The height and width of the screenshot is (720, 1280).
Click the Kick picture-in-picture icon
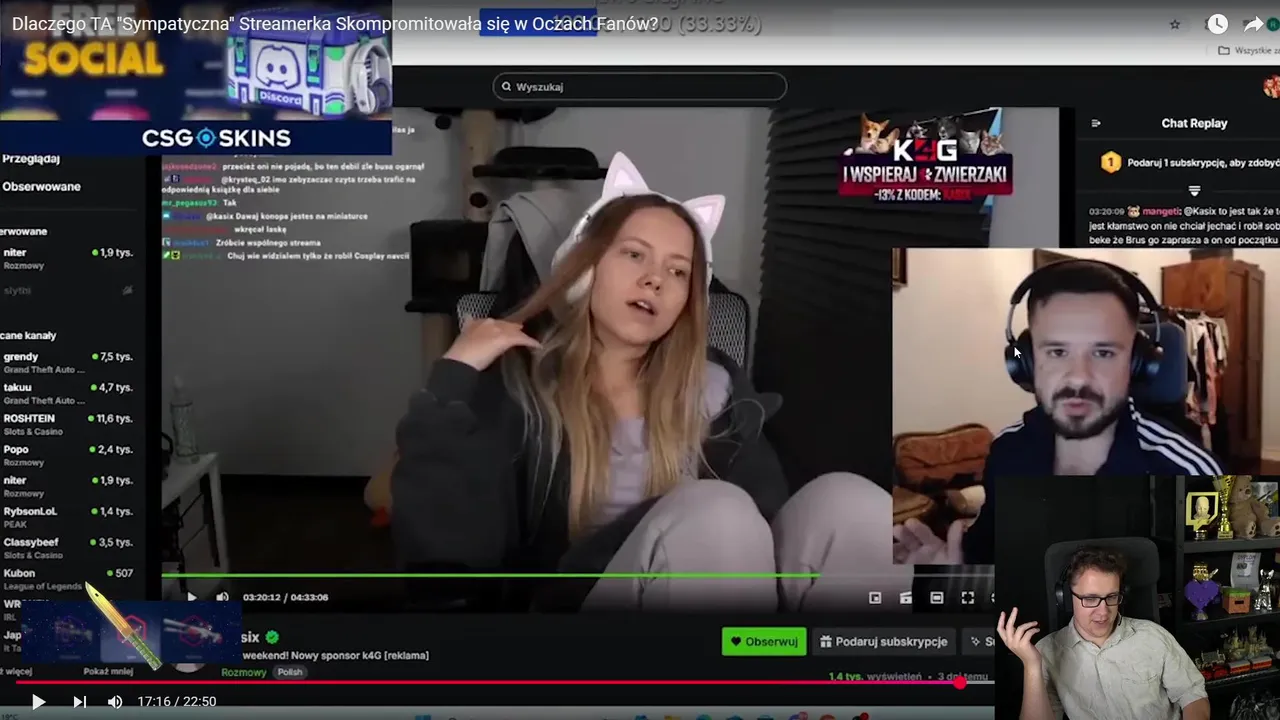pos(875,598)
